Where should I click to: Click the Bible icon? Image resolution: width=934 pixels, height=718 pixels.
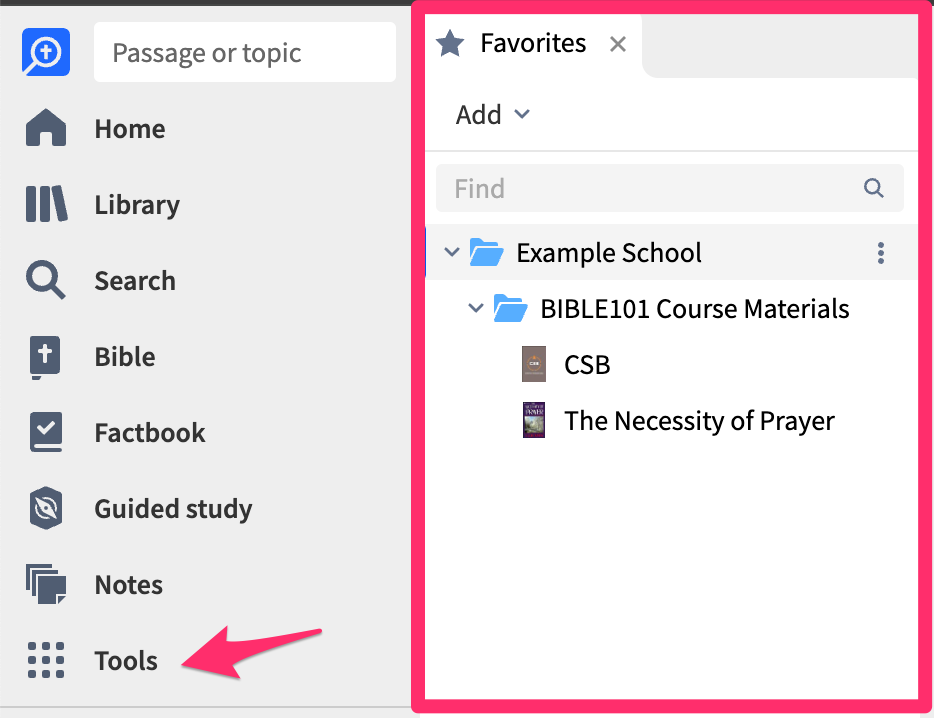pyautogui.click(x=45, y=356)
